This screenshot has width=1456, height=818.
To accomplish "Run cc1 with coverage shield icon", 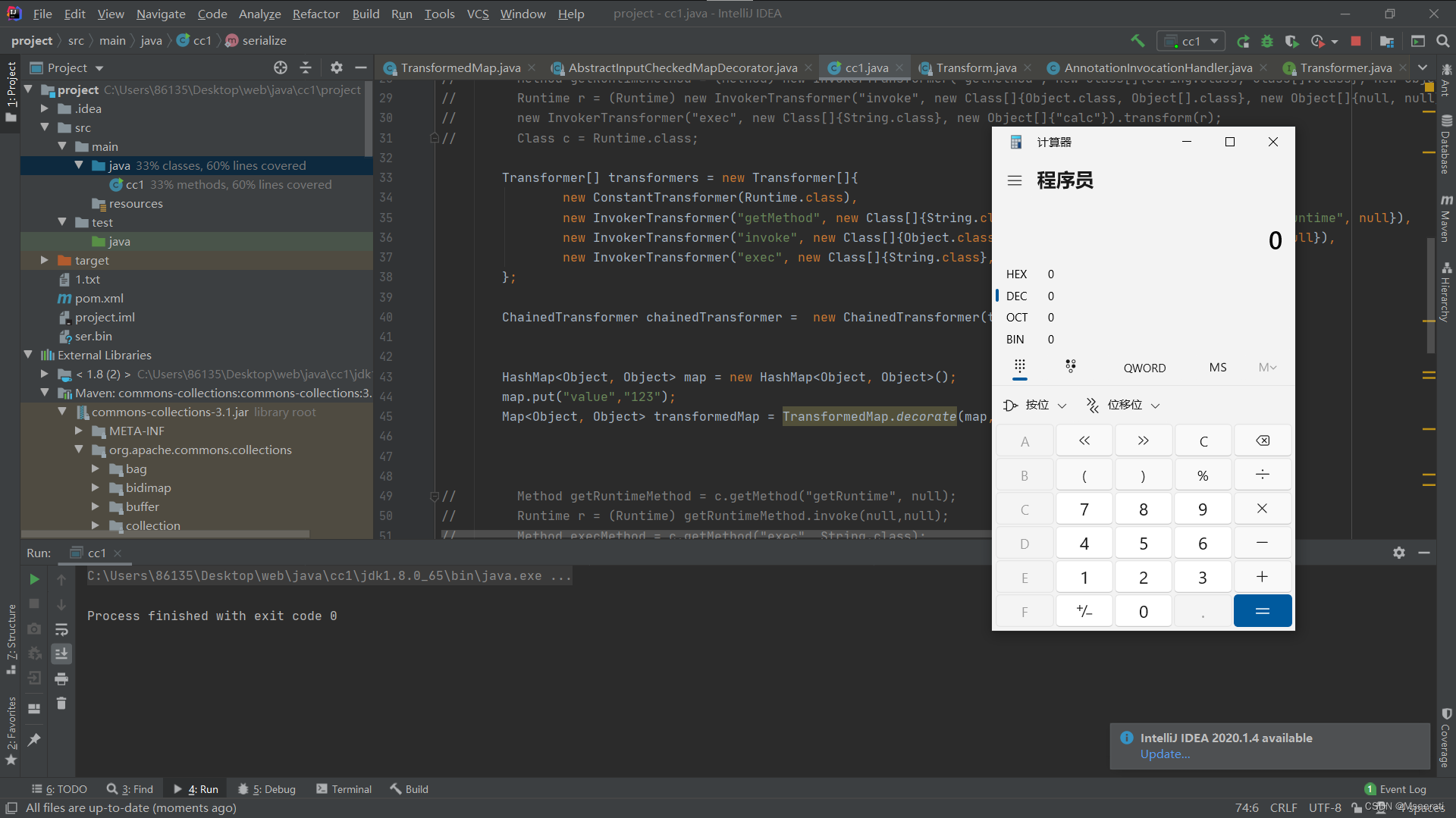I will click(1292, 41).
